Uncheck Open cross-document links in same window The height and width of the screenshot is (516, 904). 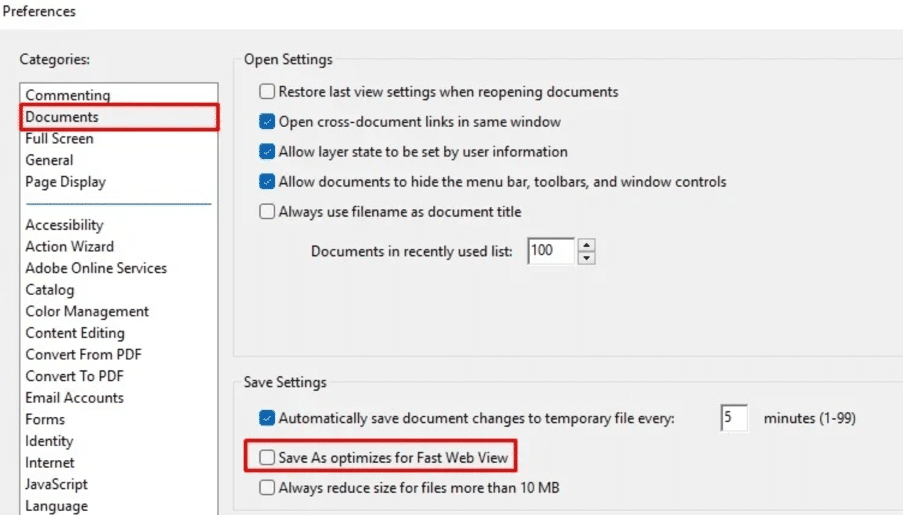266,122
